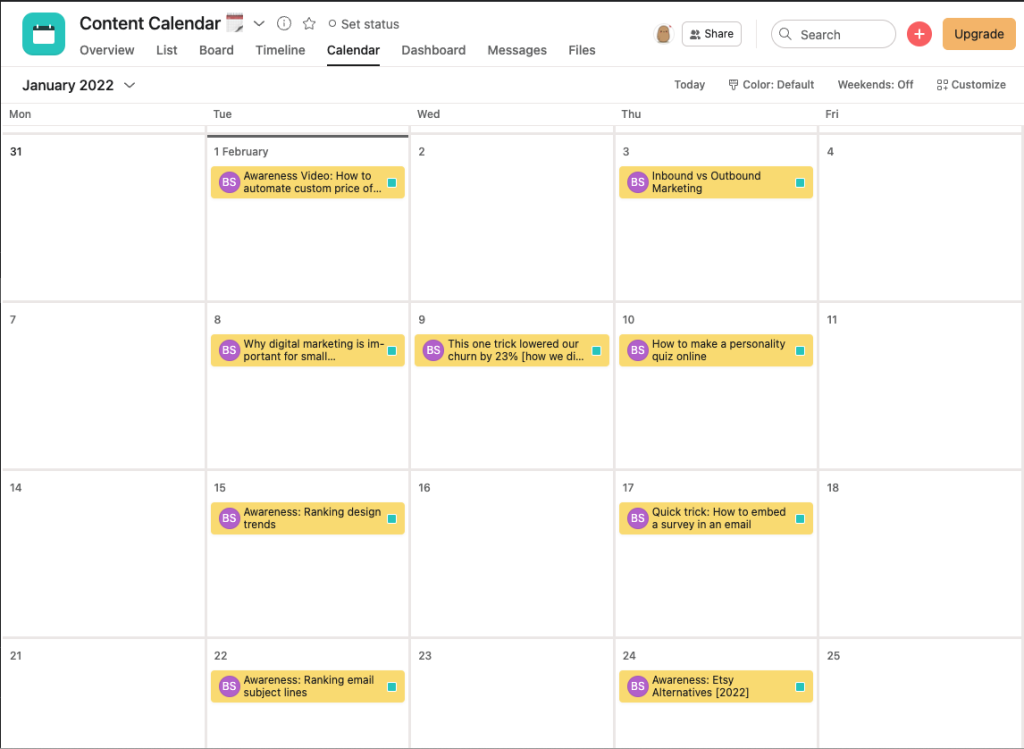
Task: Click Set status circle indicator
Action: click(x=332, y=24)
